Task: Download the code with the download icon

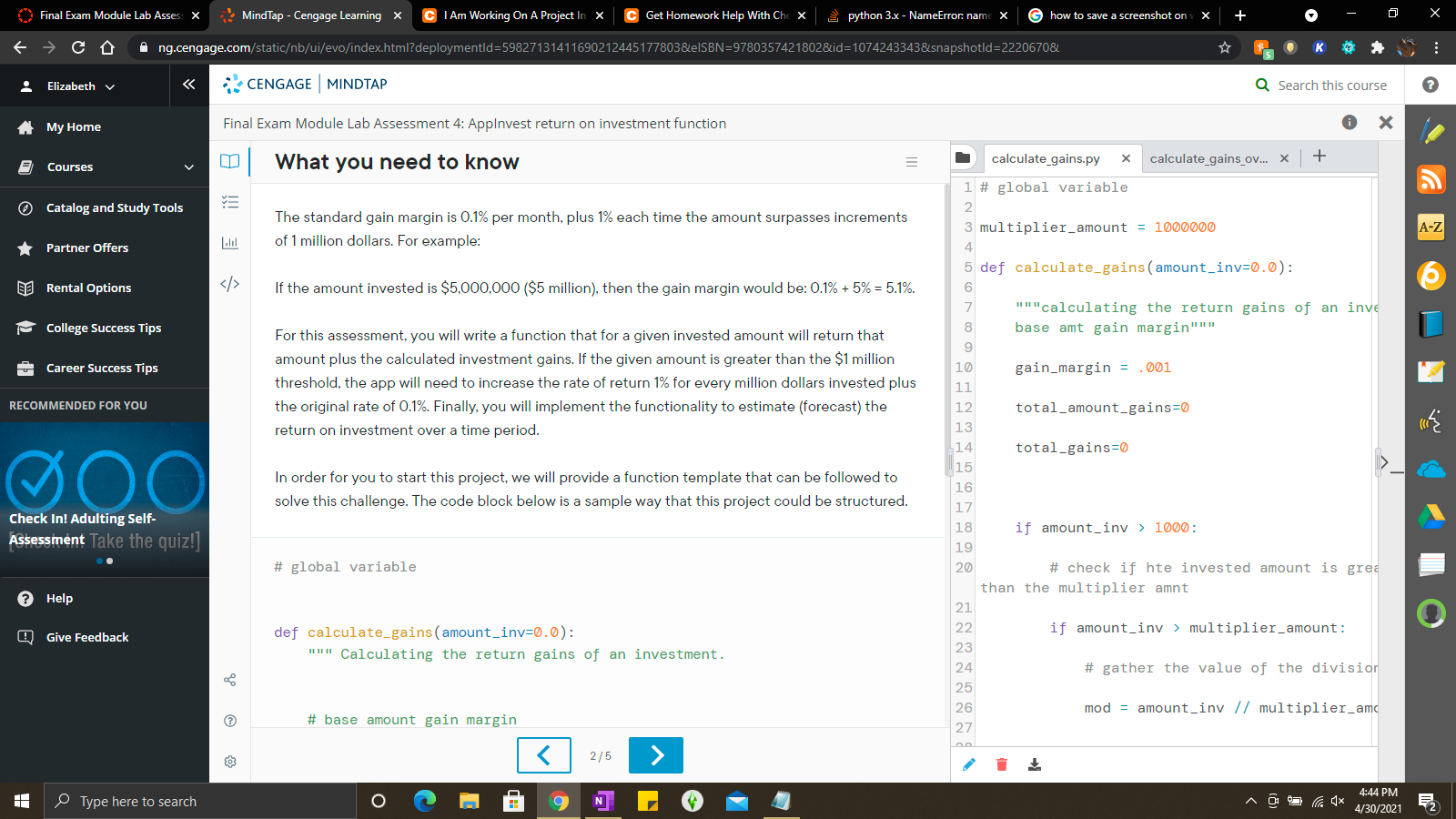Action: 1034,764
